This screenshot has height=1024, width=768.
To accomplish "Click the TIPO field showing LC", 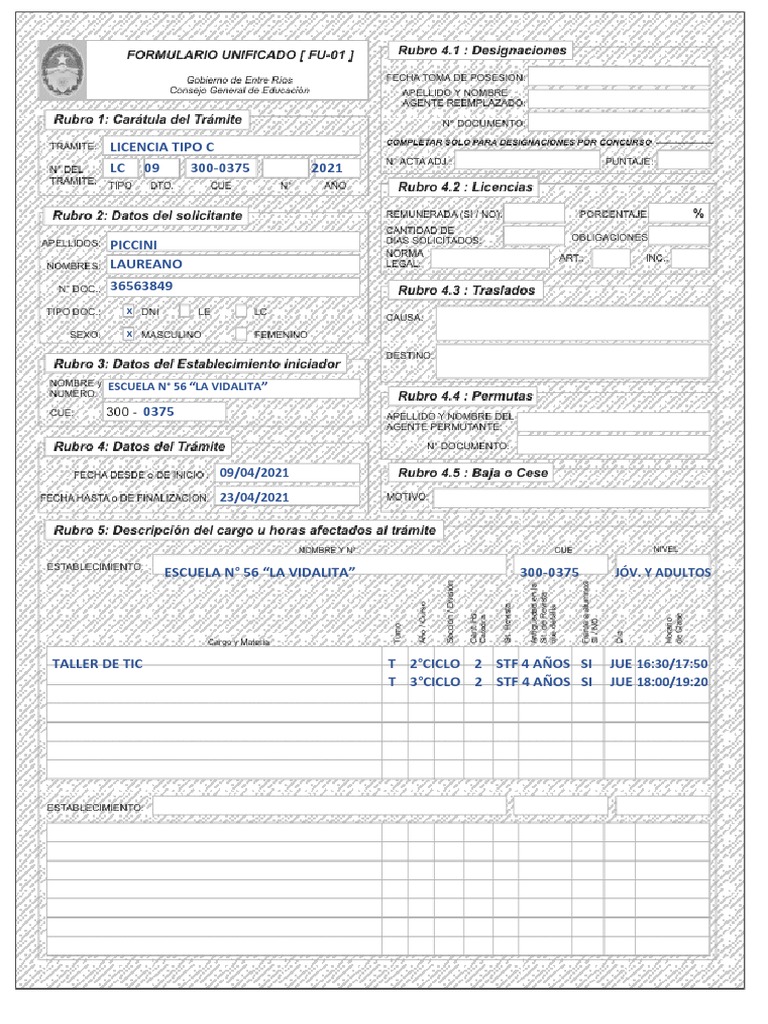I will pos(121,168).
